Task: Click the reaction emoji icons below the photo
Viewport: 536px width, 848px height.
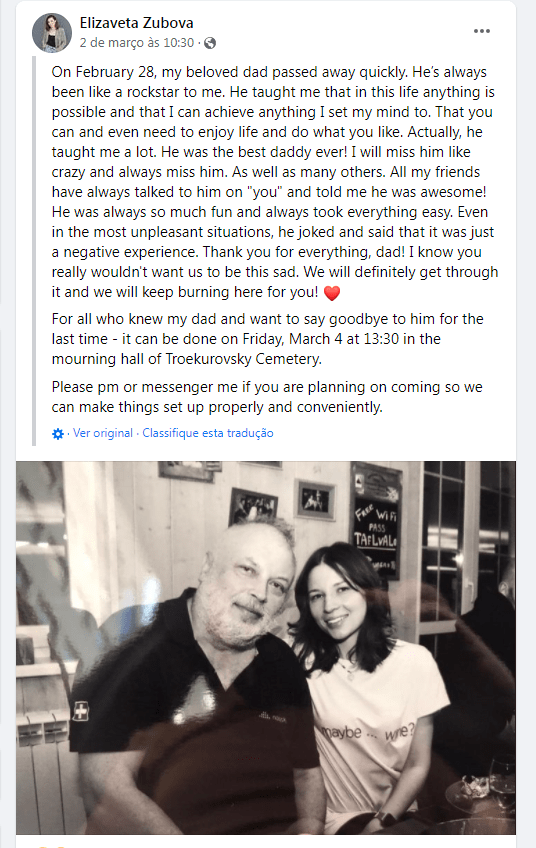Action: 49,846
